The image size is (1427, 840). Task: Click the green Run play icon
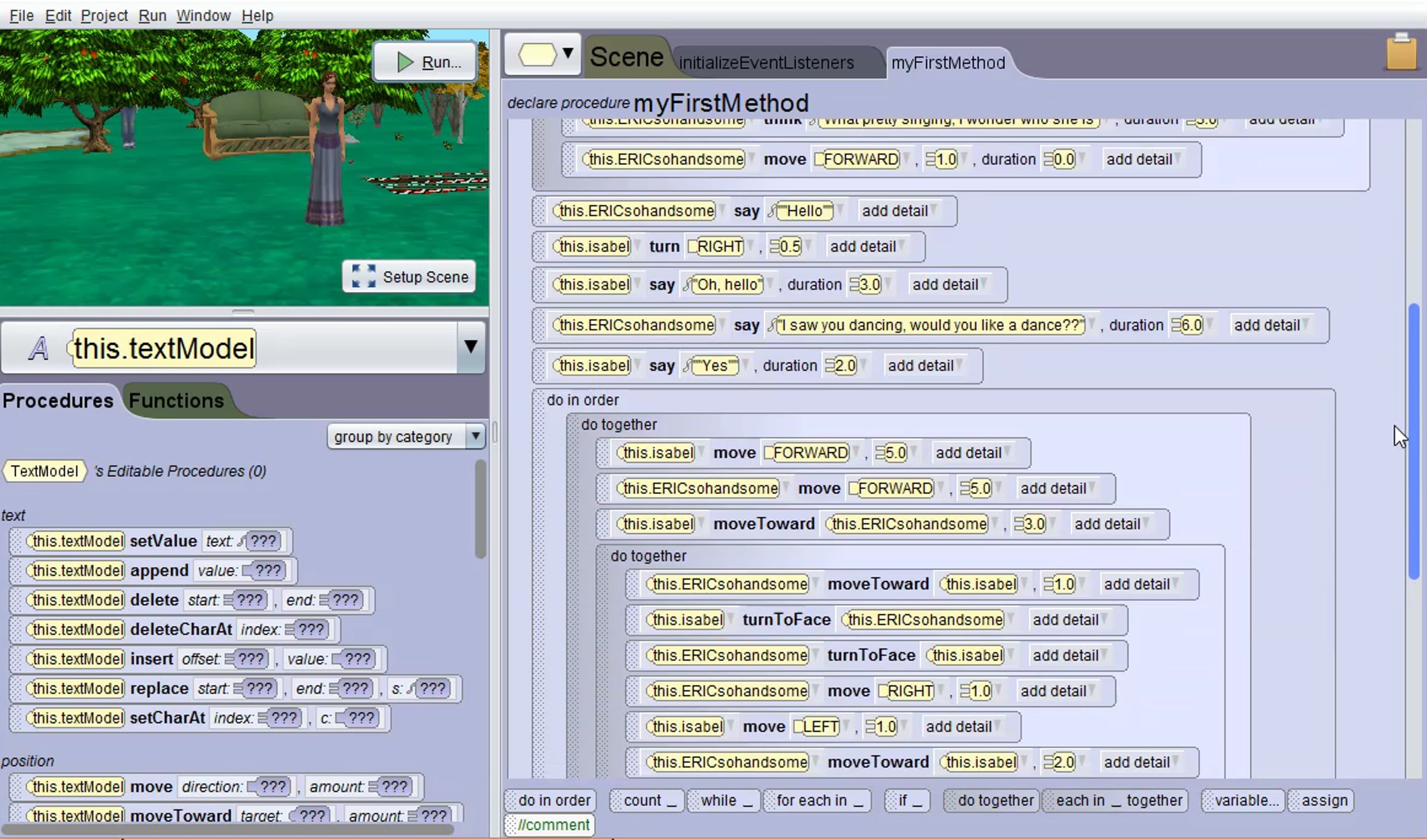405,62
